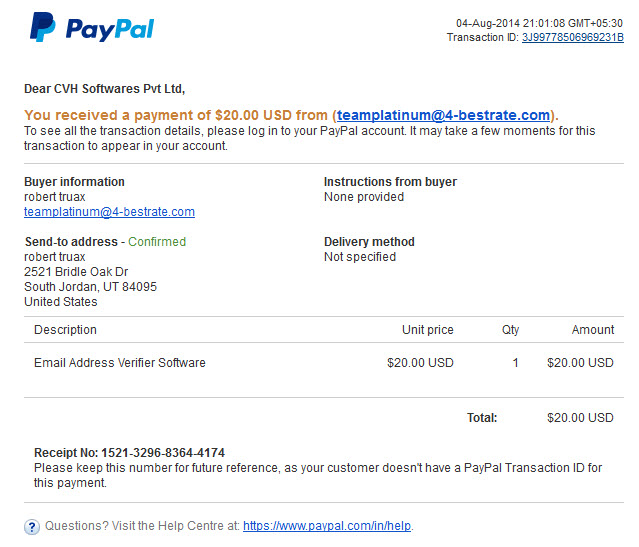Click the Description column header
This screenshot has width=639, height=547.
click(65, 330)
